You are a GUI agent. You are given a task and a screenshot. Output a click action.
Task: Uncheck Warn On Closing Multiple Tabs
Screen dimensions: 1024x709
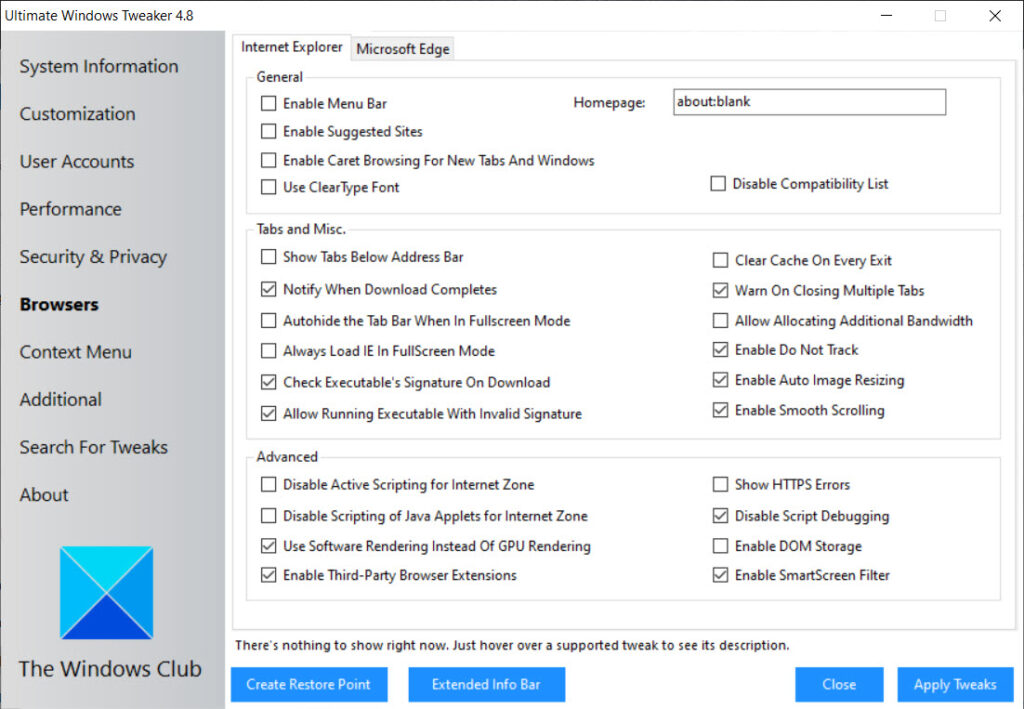pos(720,291)
